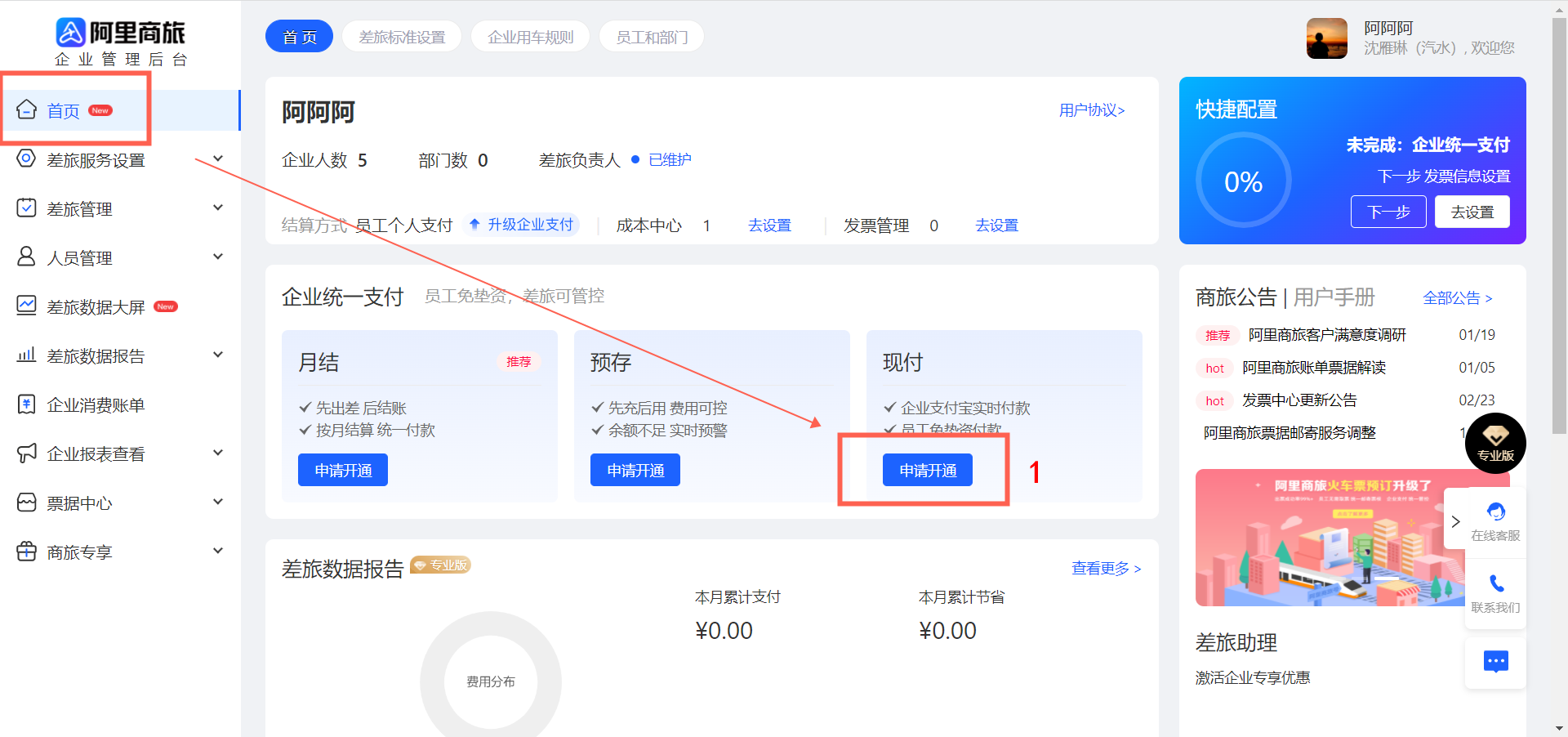This screenshot has height=737, width=1568.
Task: Click 下一步 in 快捷配置 card
Action: point(1388,212)
